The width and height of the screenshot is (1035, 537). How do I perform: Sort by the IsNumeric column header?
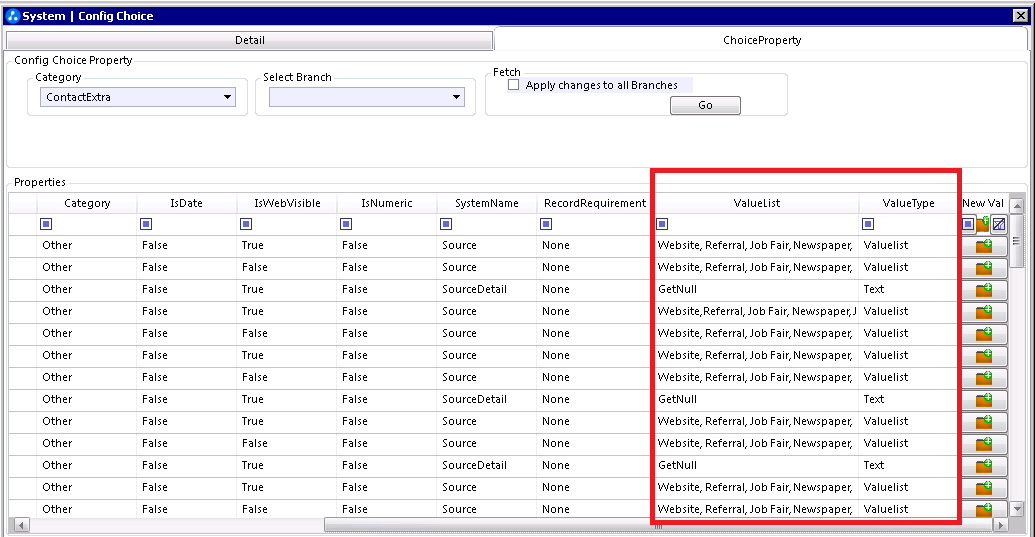pos(387,203)
